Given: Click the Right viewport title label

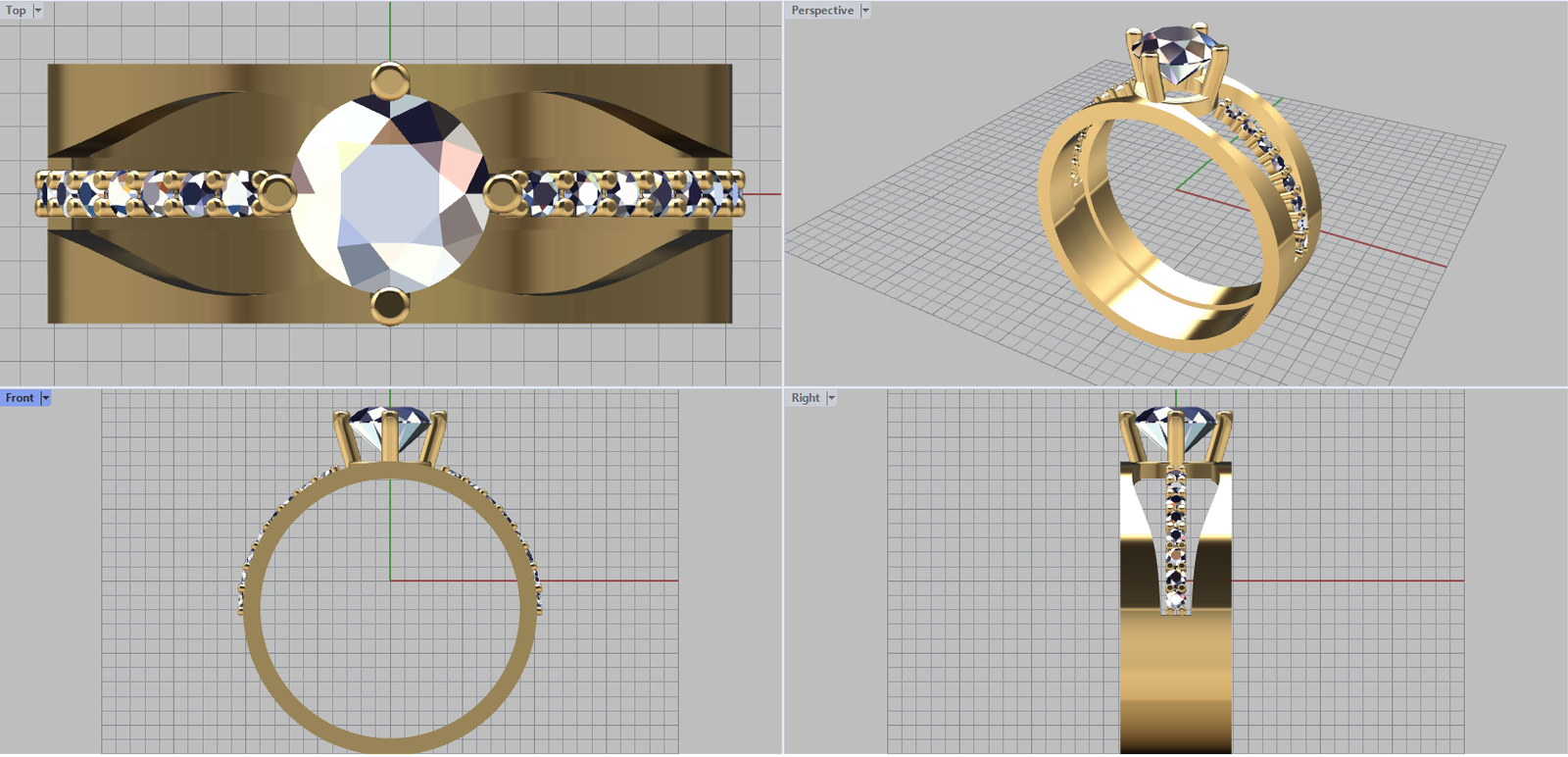Looking at the screenshot, I should pyautogui.click(x=806, y=398).
